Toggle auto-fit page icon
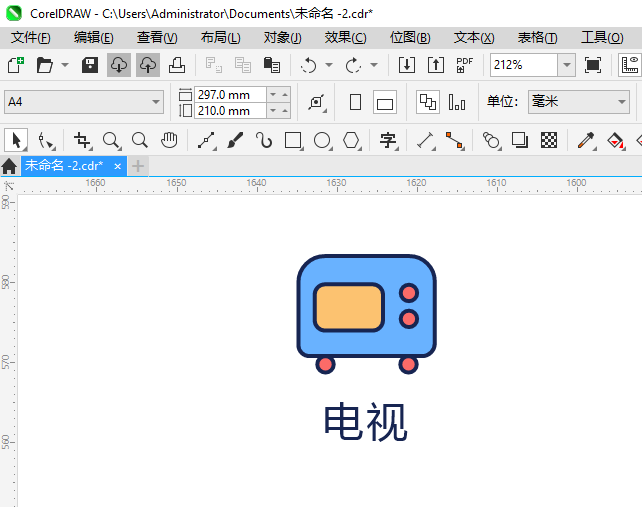 (317, 102)
